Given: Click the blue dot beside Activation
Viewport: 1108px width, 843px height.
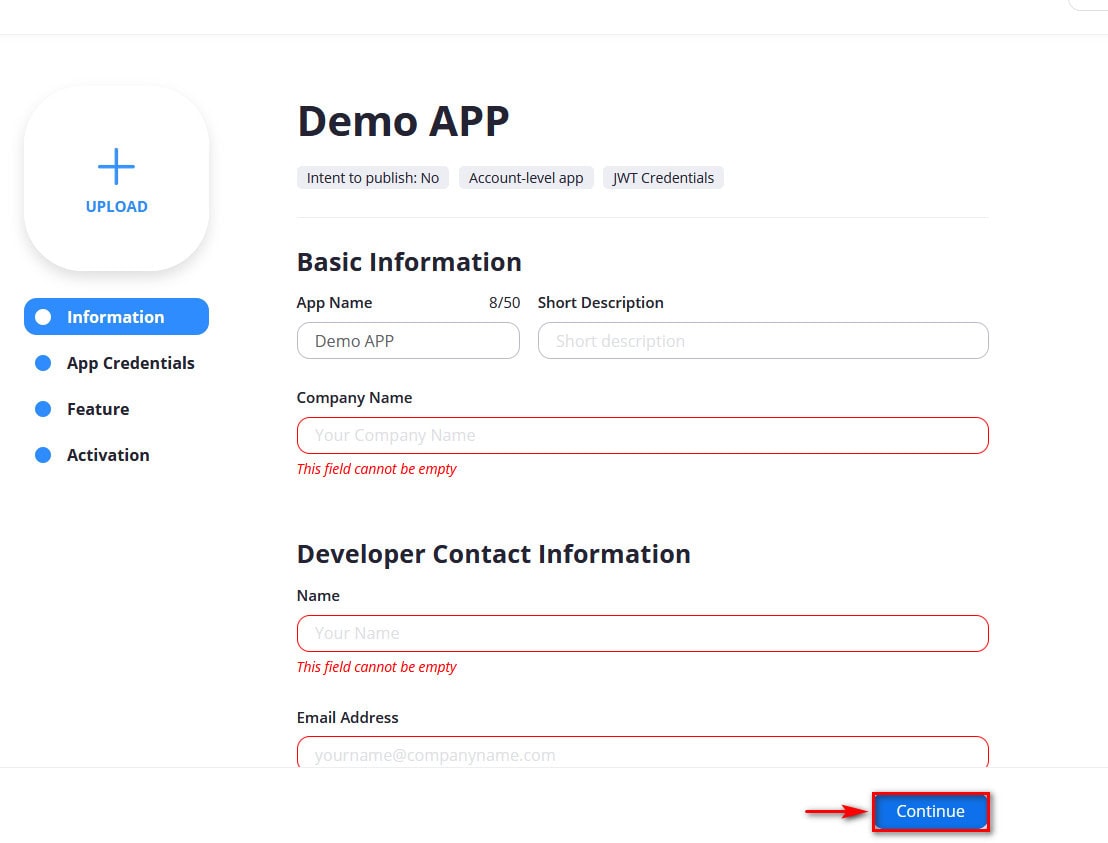Looking at the screenshot, I should pos(42,455).
